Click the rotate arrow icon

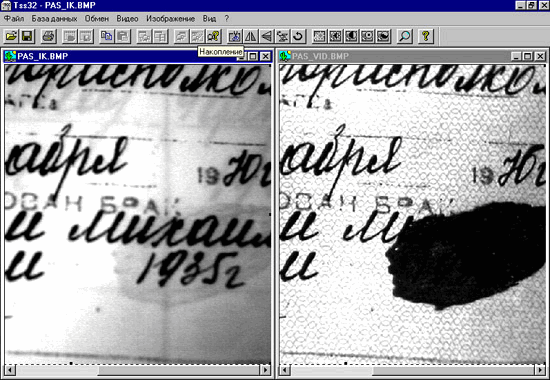pos(298,36)
